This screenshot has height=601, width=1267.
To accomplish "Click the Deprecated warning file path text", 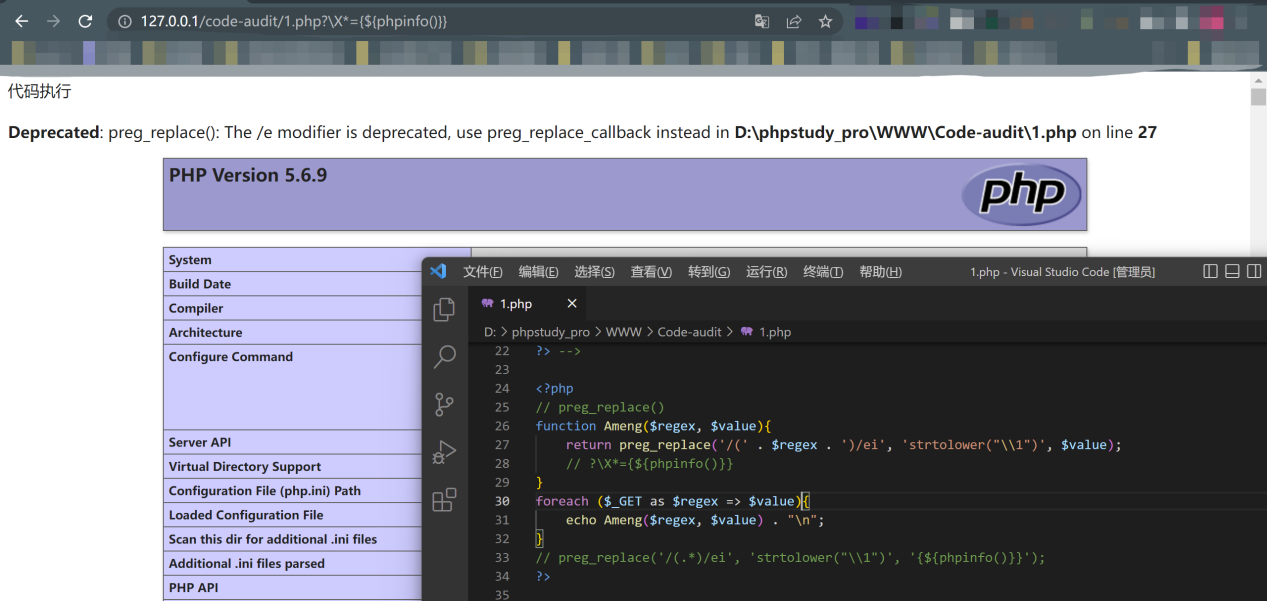I will tap(905, 132).
